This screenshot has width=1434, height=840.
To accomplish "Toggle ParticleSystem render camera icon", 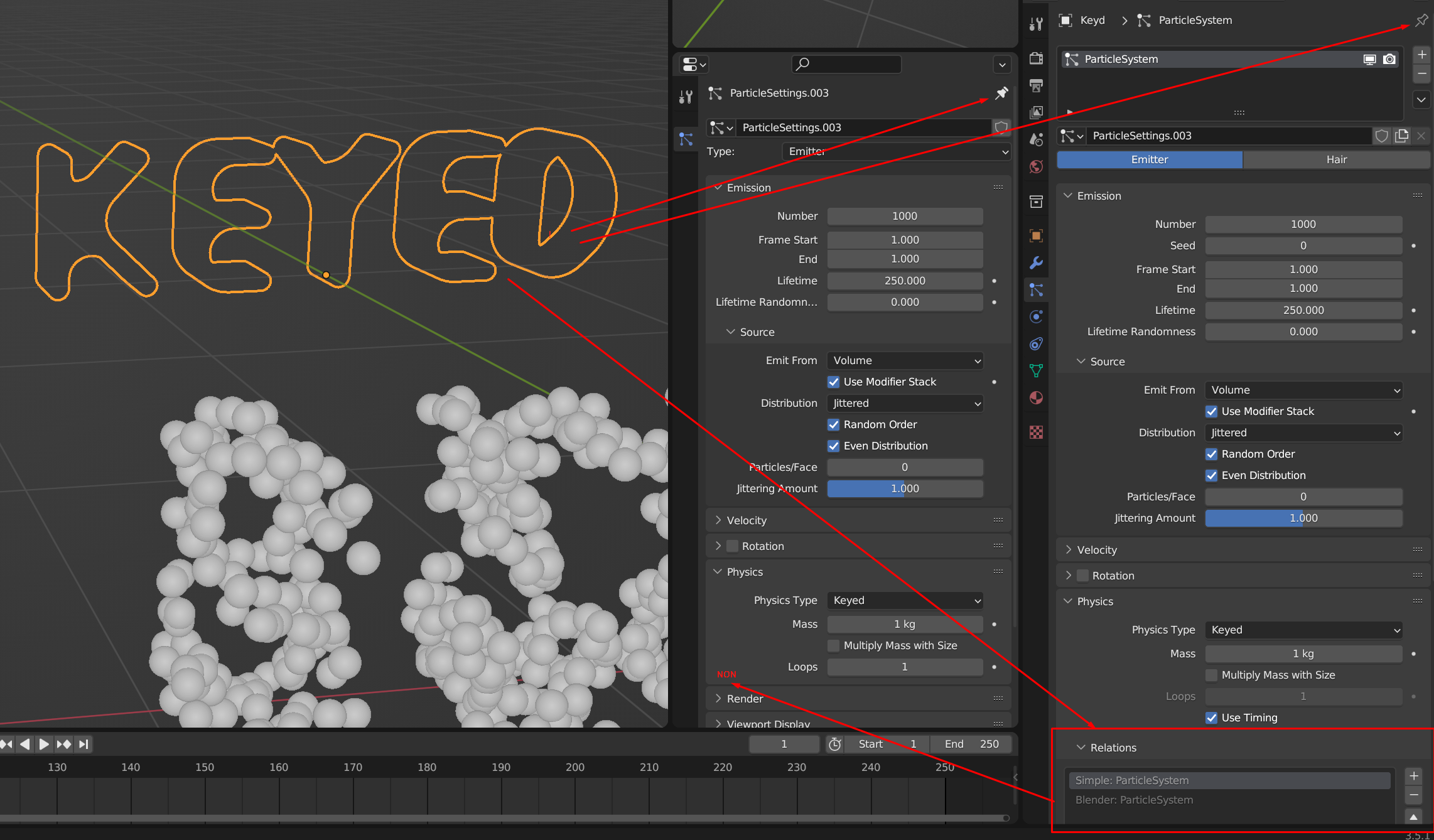I will (x=1389, y=59).
